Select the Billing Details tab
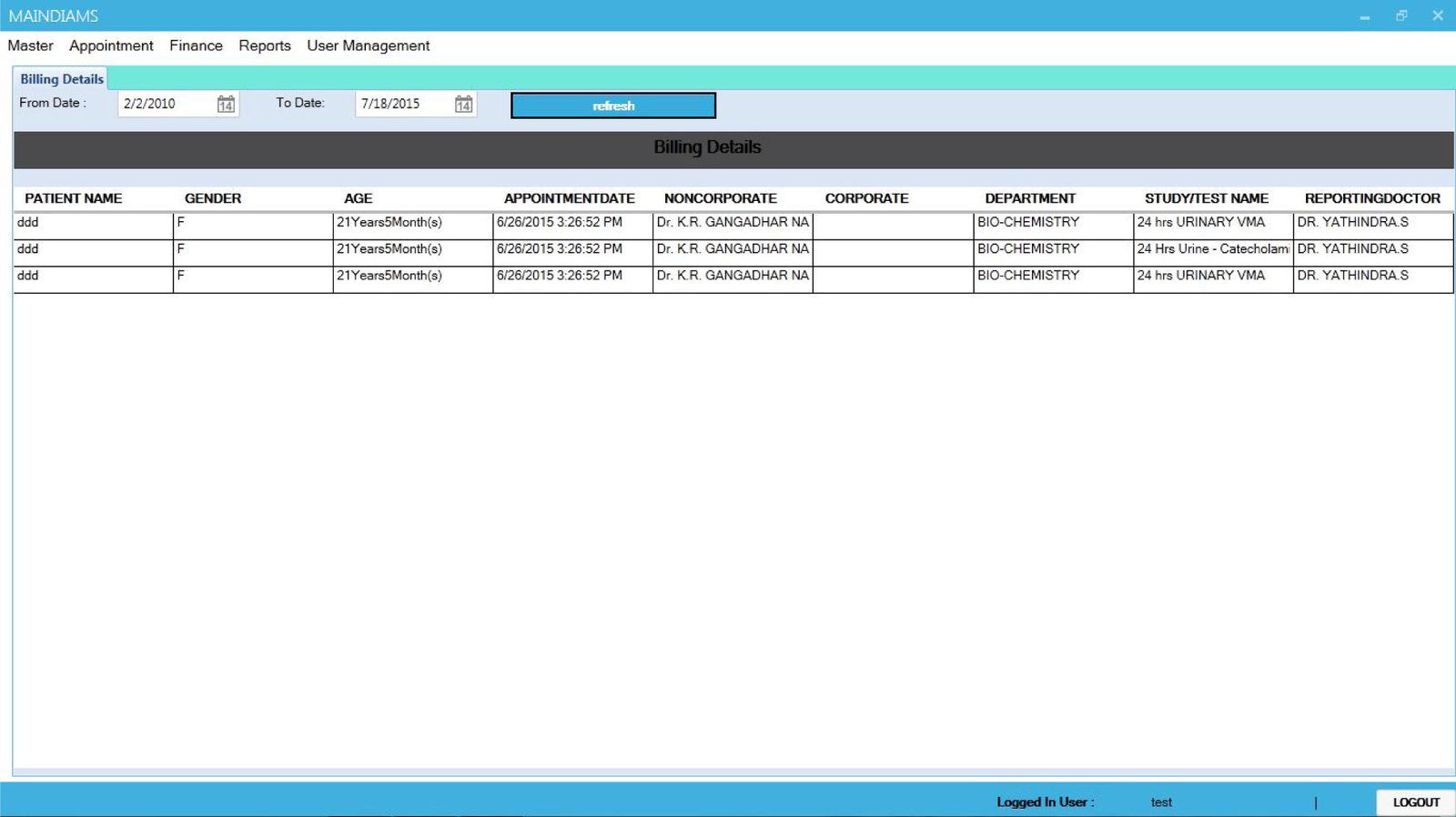 61,79
